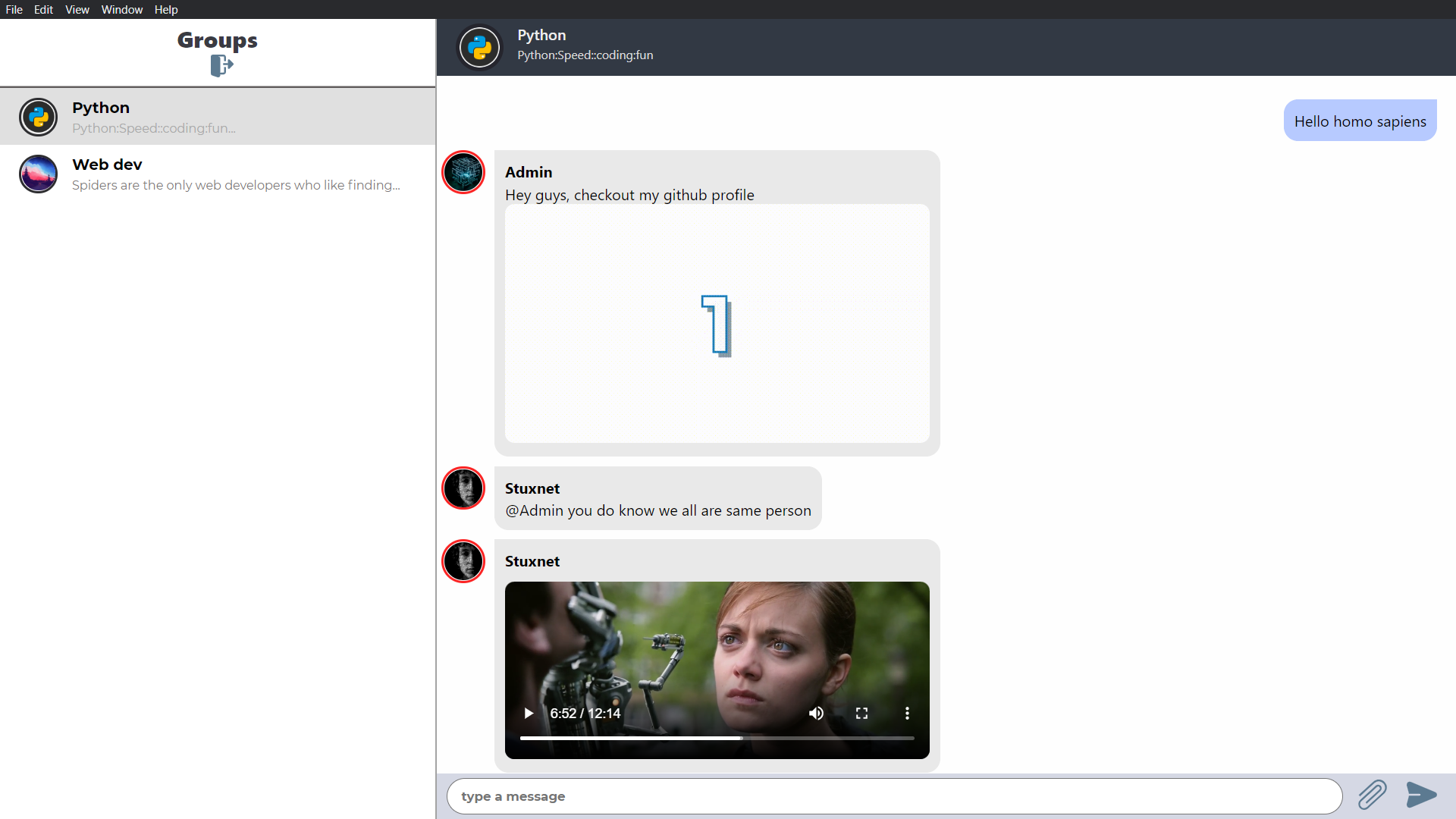This screenshot has width=1456, height=819.
Task: Click the send message arrow icon
Action: [1421, 795]
